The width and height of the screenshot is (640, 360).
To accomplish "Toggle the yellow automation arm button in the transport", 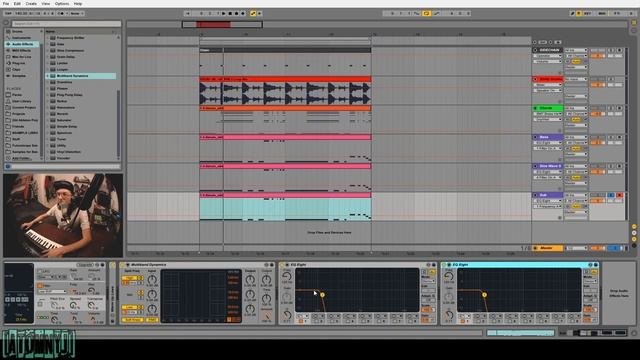I will pos(253,13).
